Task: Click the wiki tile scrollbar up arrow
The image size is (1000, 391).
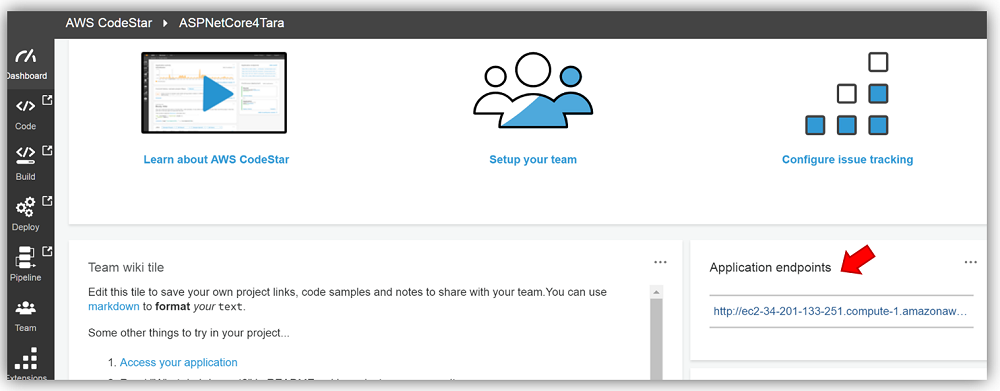Action: pos(655,292)
